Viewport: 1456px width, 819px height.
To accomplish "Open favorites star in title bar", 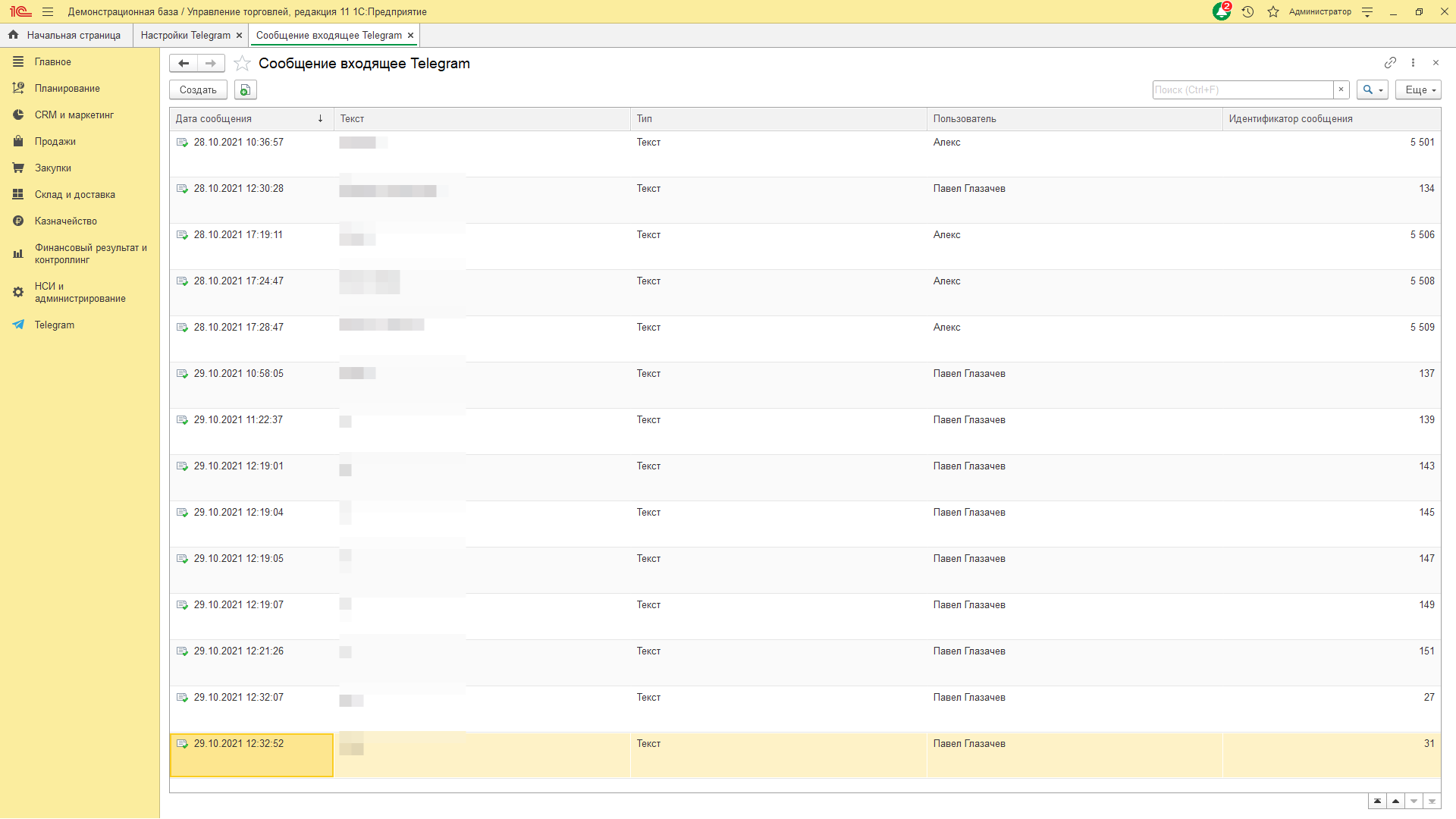I will click(x=1273, y=11).
